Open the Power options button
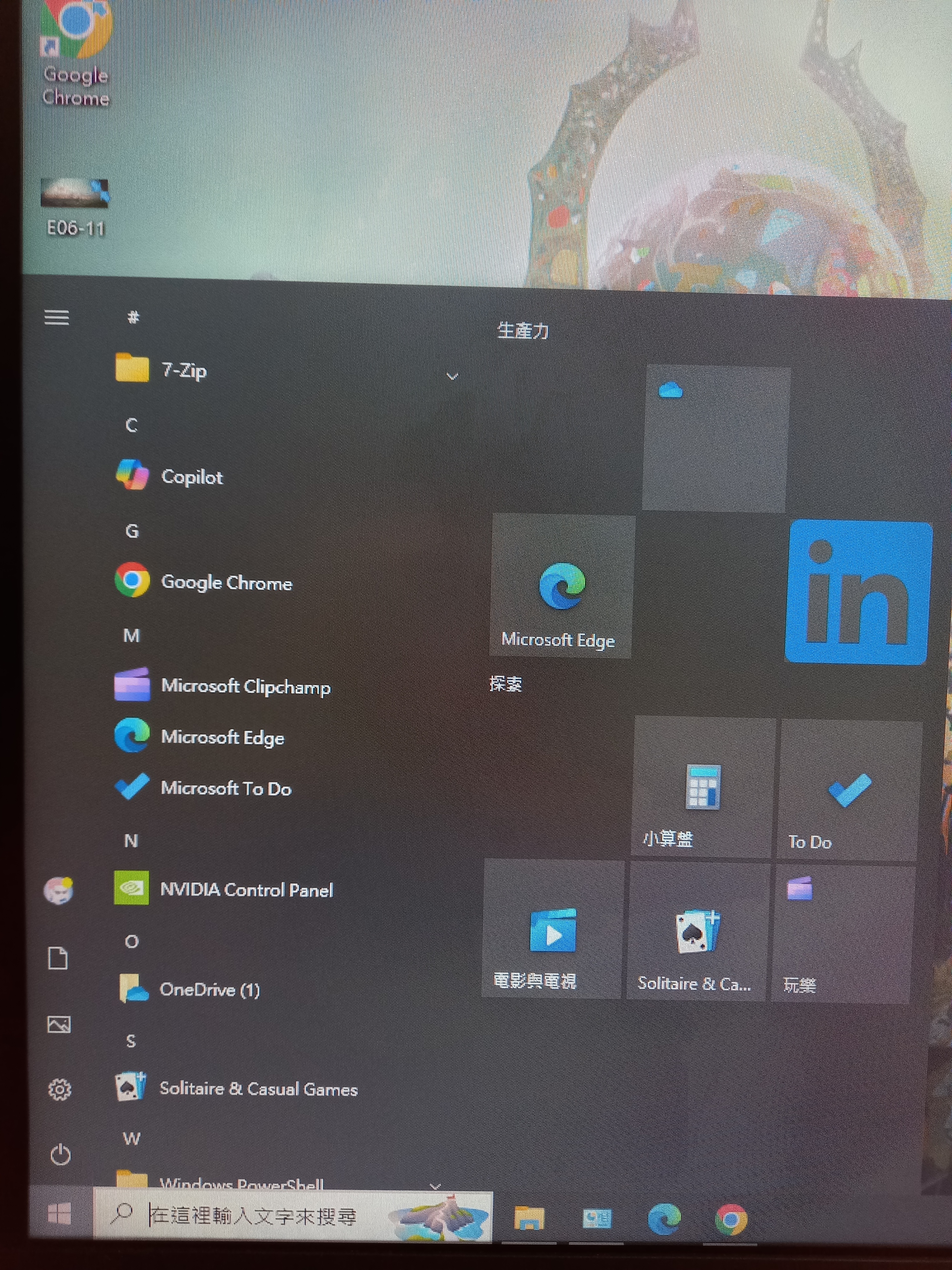Screen dimensions: 952x1270 tap(60, 1154)
